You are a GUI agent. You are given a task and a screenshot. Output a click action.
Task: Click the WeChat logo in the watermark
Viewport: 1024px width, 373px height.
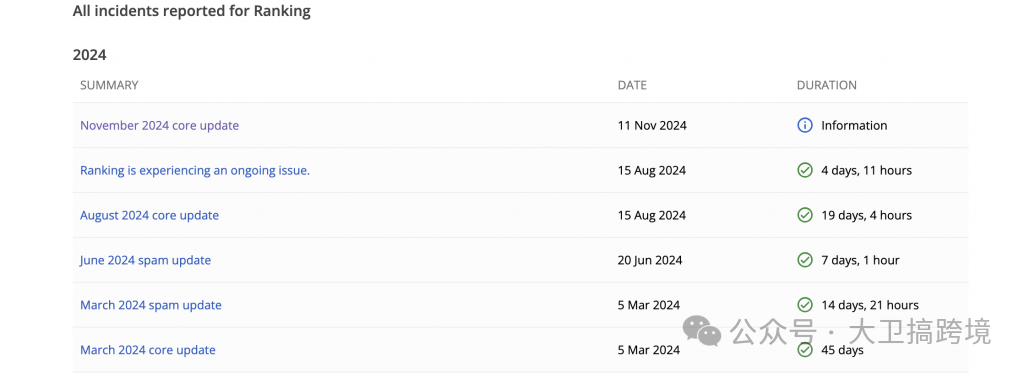pyautogui.click(x=702, y=331)
